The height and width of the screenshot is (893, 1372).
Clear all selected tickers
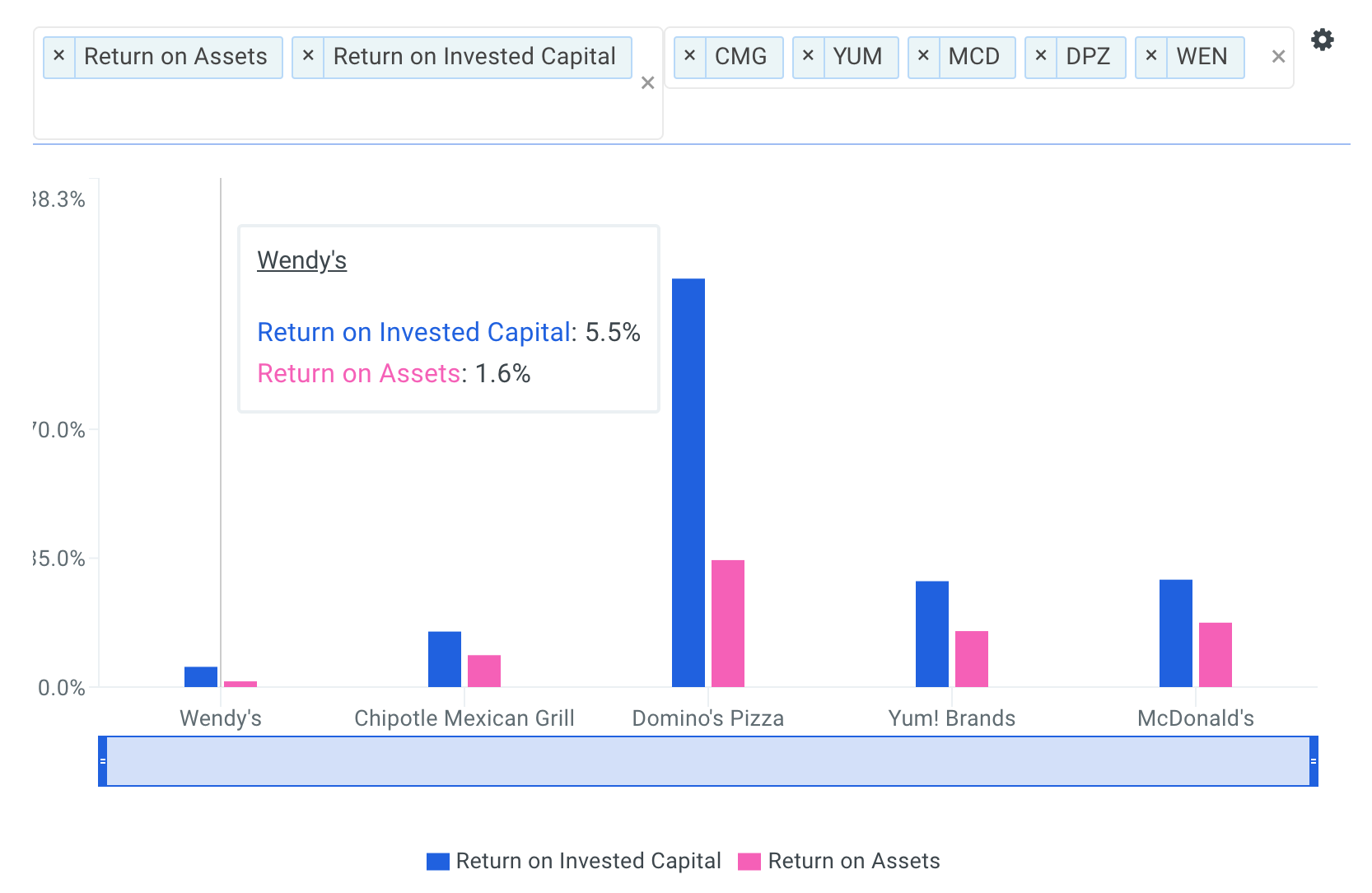tap(1278, 56)
